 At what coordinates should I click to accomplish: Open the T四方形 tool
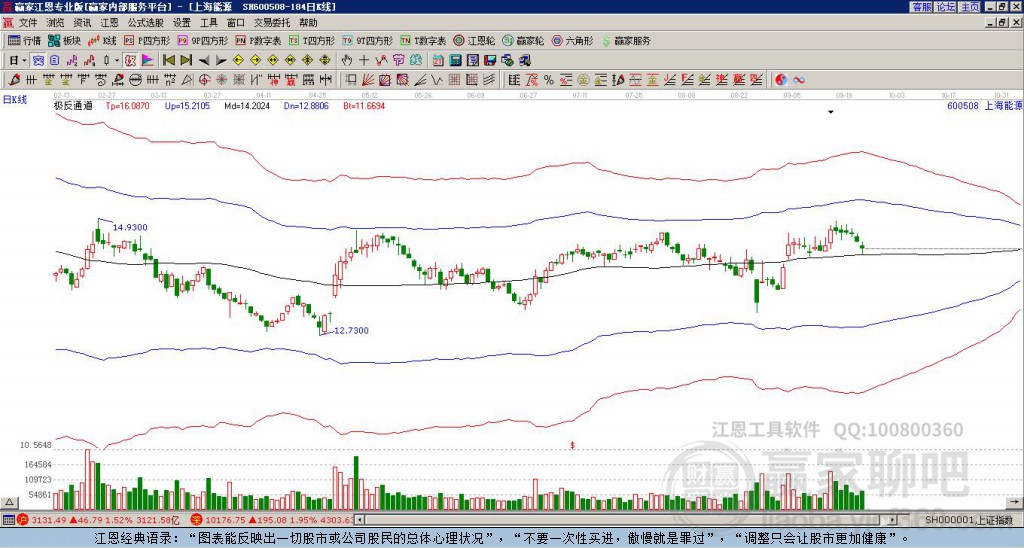point(312,40)
